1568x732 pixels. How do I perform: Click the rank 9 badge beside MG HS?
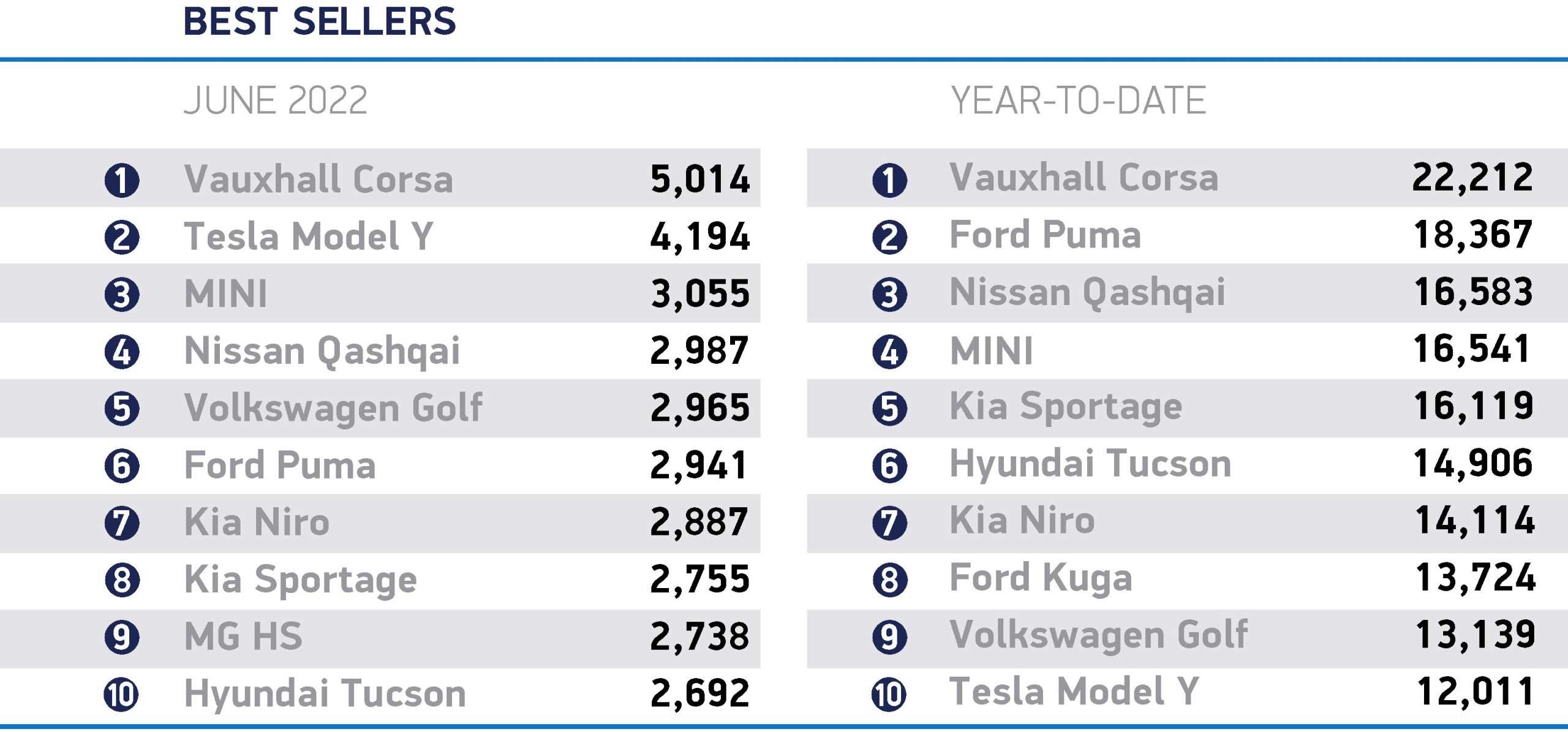(x=122, y=637)
